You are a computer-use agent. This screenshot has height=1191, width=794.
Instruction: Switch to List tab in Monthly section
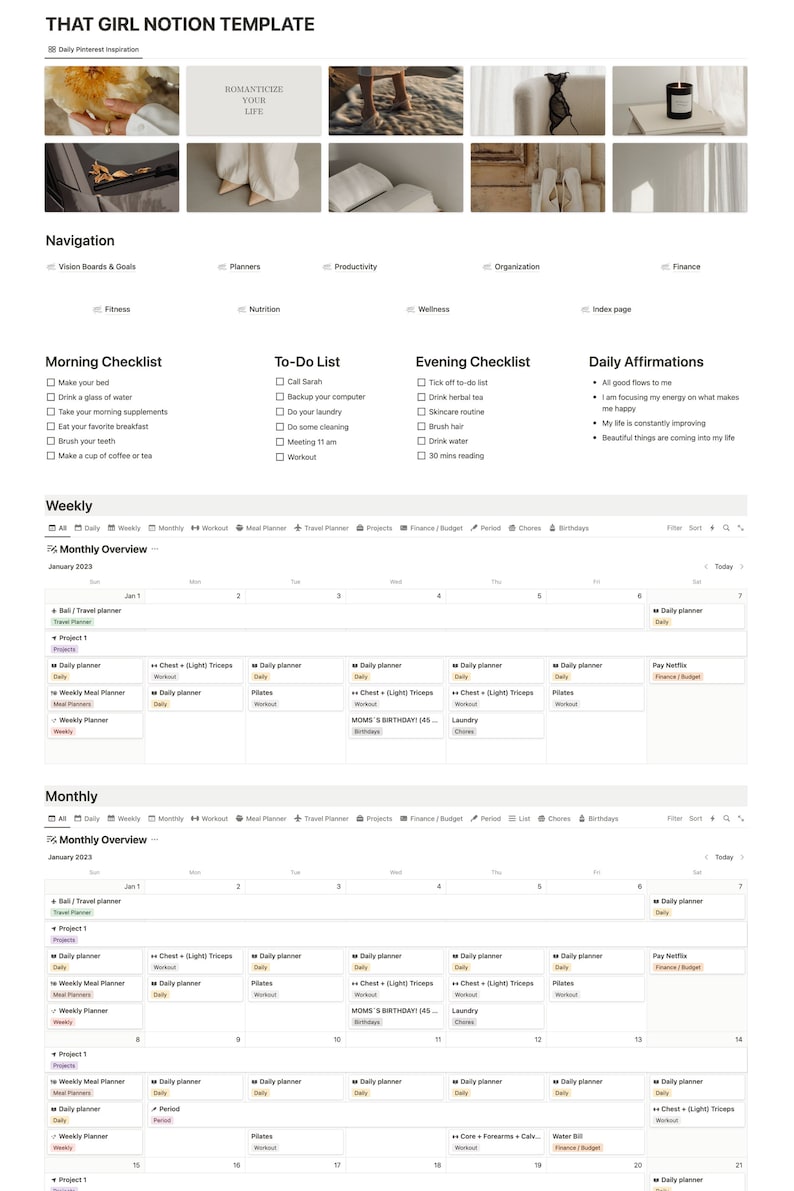click(519, 819)
